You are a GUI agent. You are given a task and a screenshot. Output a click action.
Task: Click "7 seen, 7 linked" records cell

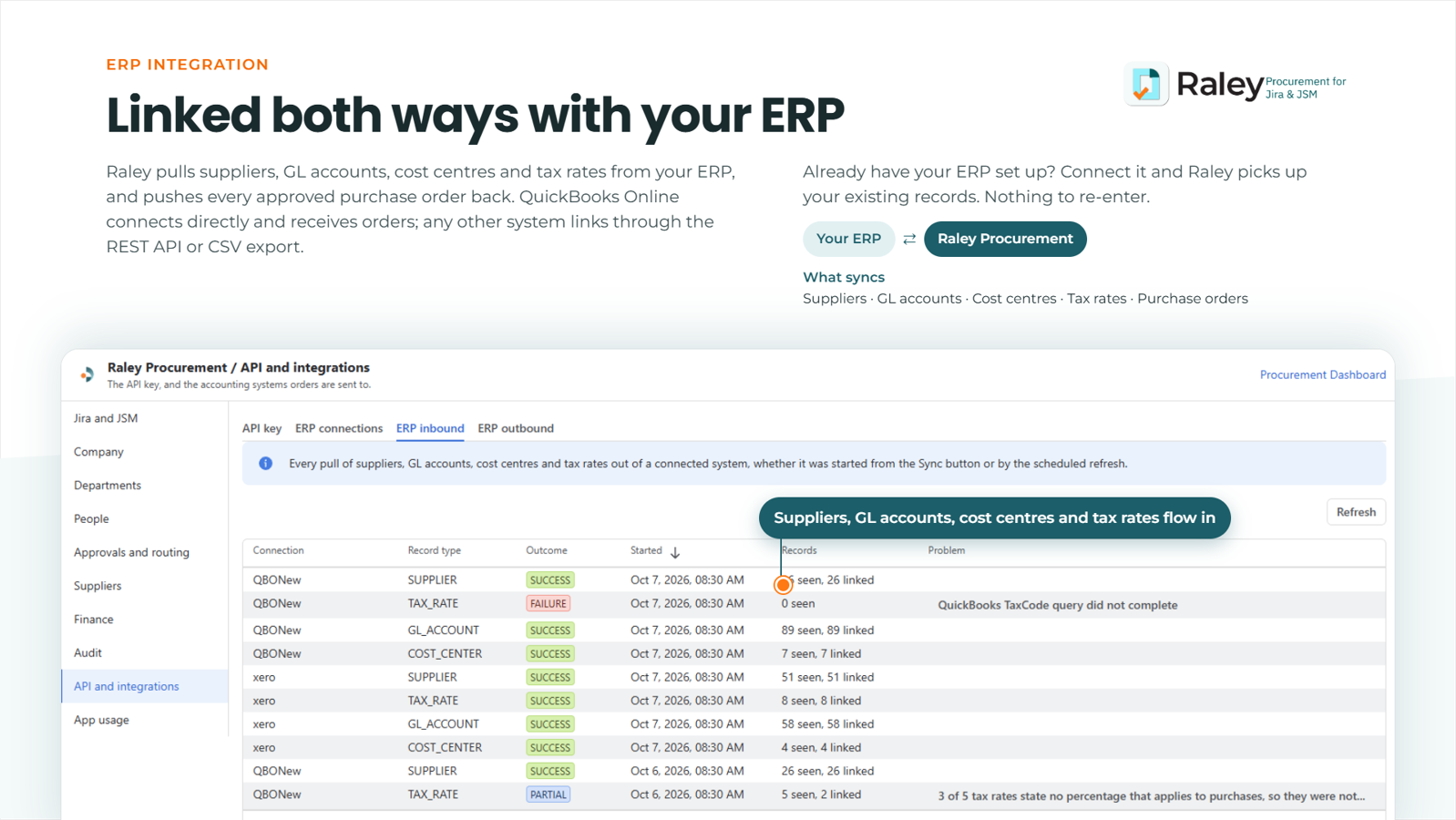pyautogui.click(x=821, y=654)
